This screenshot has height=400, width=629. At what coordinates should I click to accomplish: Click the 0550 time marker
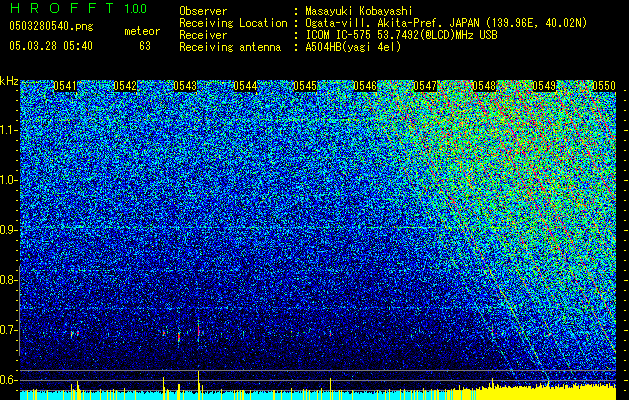coord(604,86)
